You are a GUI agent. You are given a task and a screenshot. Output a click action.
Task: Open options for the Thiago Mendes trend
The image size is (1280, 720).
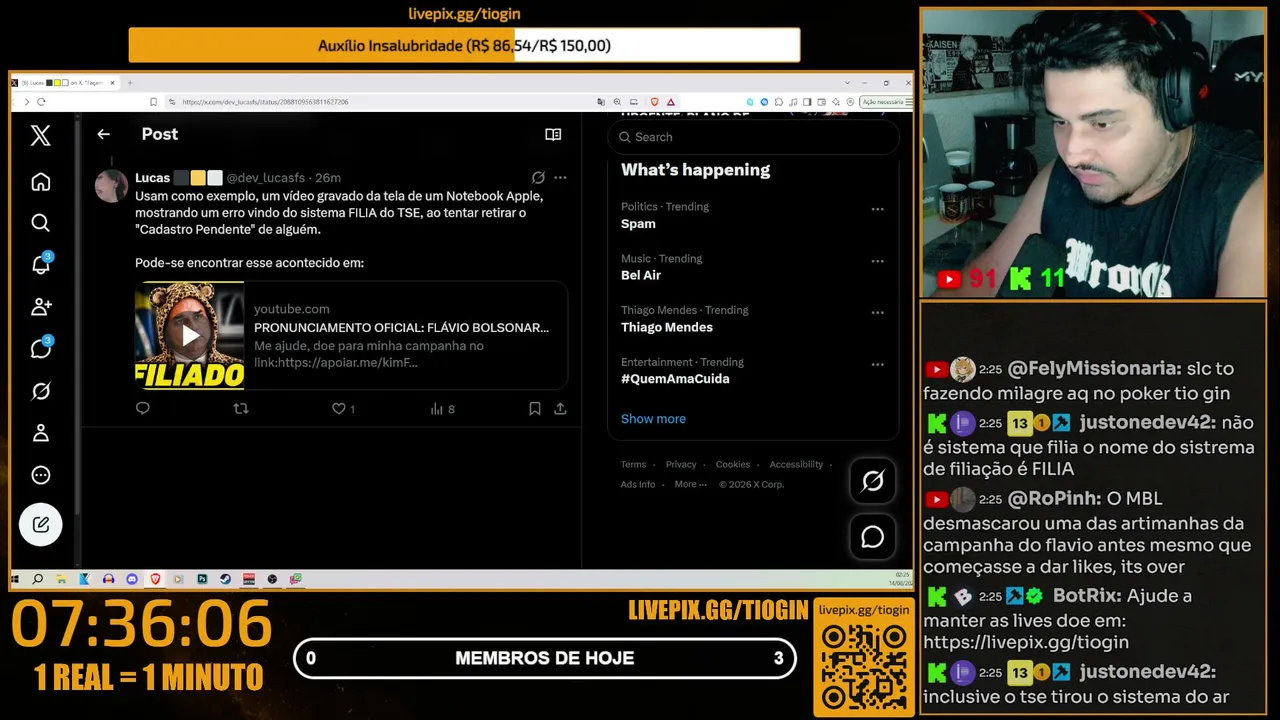(877, 312)
